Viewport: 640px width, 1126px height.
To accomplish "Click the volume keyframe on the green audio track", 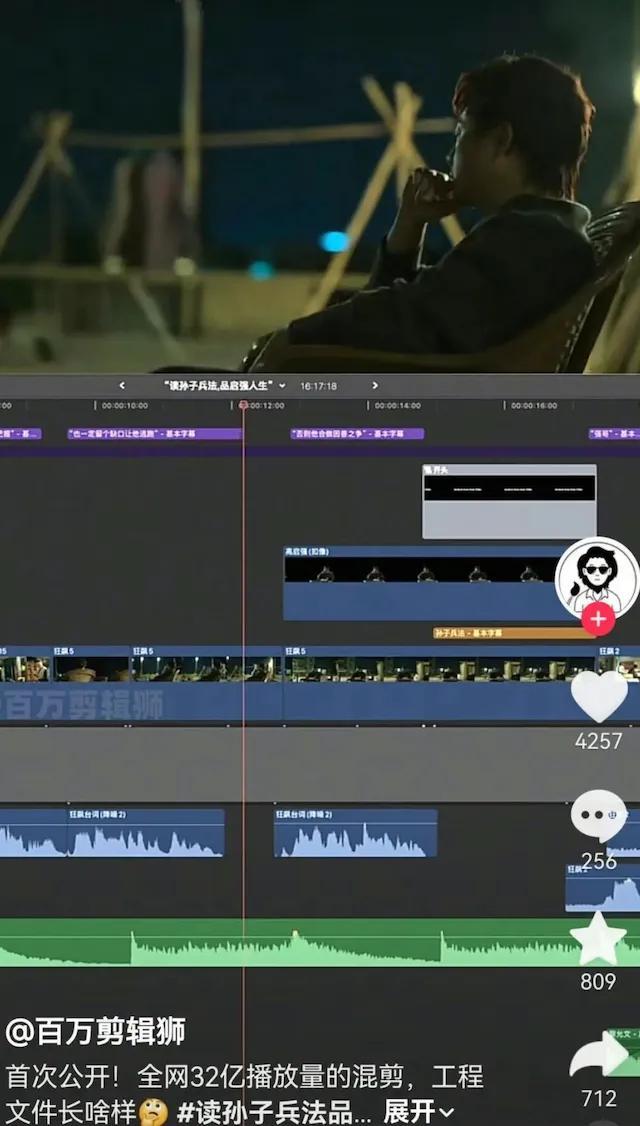I will (295, 934).
